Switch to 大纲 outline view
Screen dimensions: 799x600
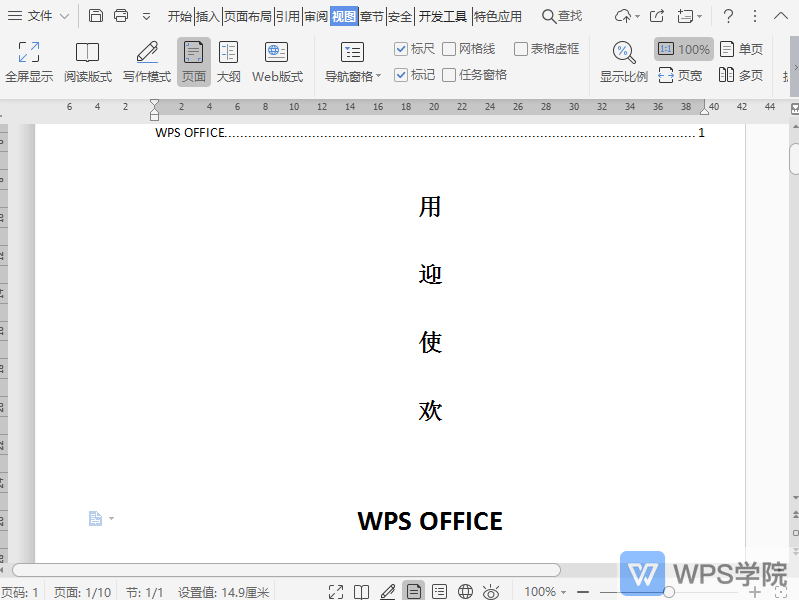click(228, 62)
